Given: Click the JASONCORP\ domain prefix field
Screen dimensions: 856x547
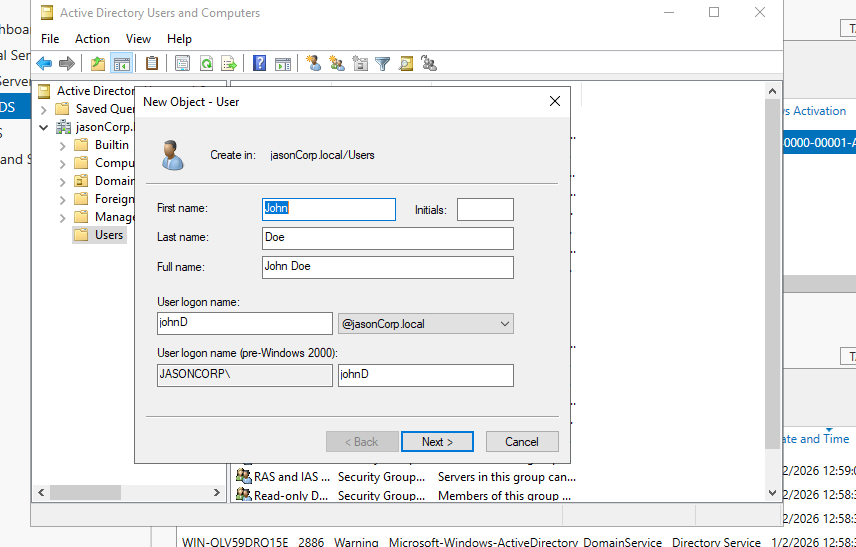Looking at the screenshot, I should click(245, 375).
